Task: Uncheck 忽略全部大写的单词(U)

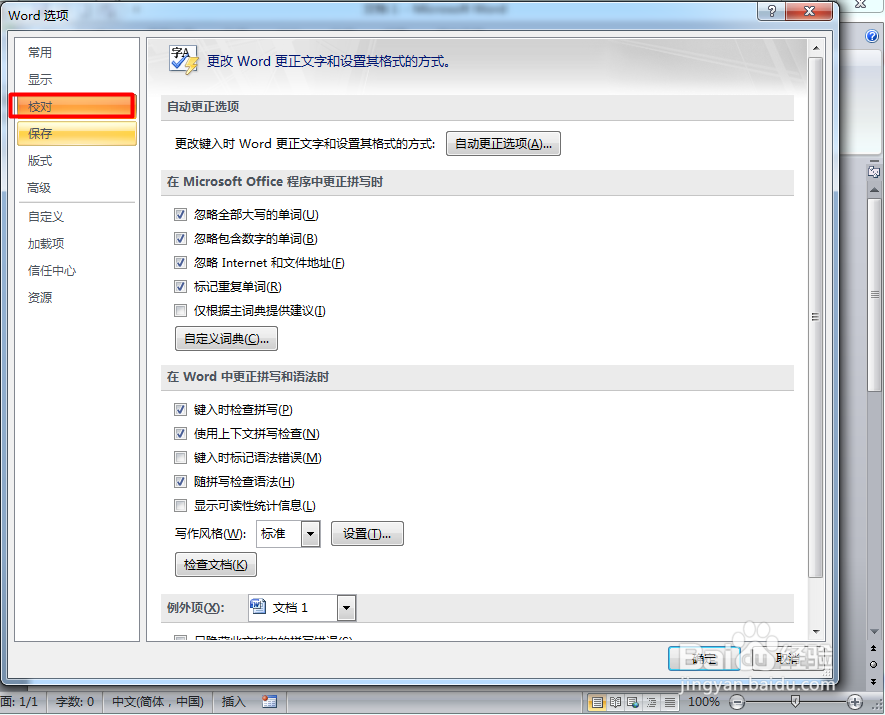Action: click(x=181, y=215)
